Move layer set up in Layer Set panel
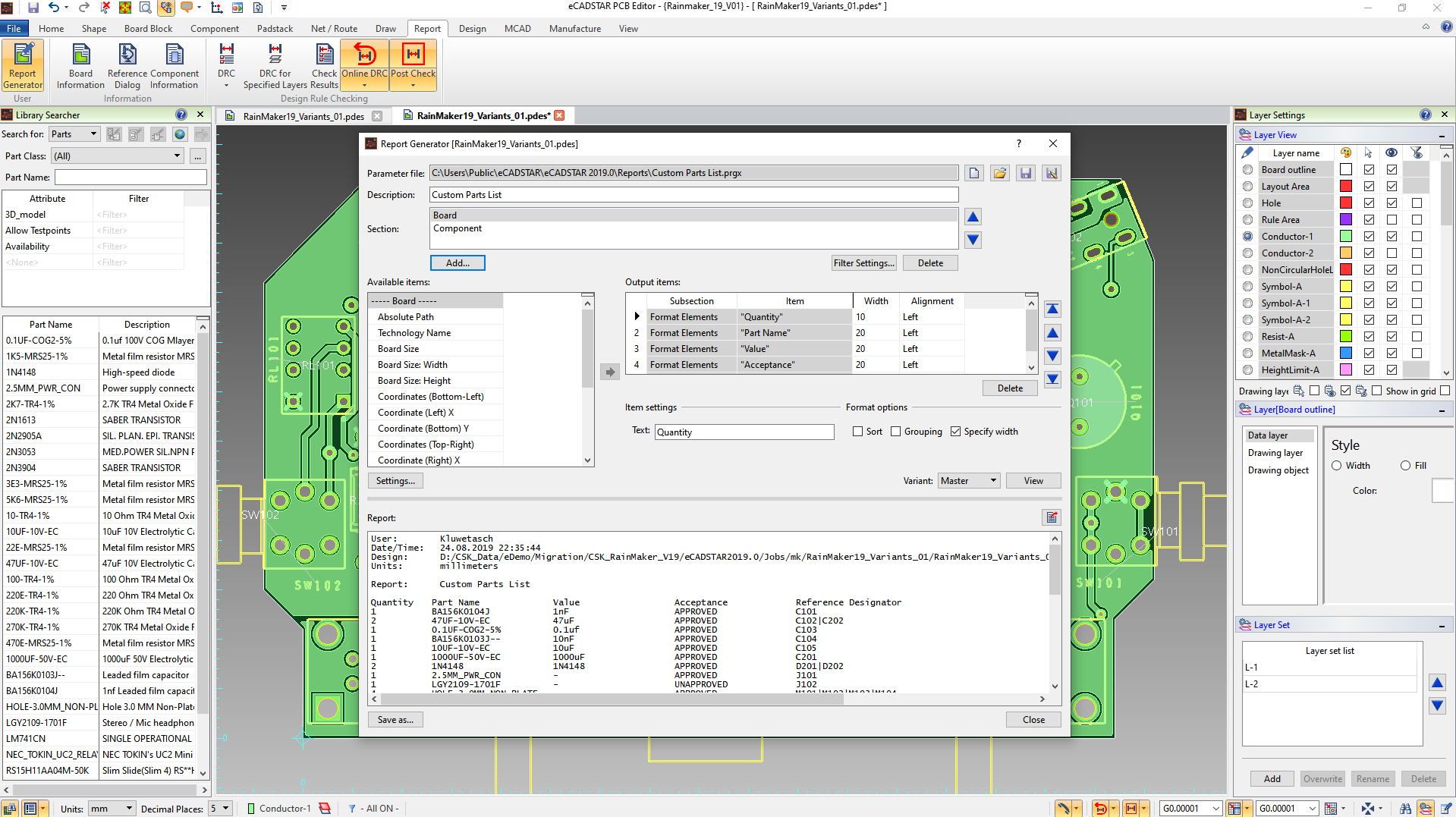Screen dimensions: 1456x817 (1437, 683)
